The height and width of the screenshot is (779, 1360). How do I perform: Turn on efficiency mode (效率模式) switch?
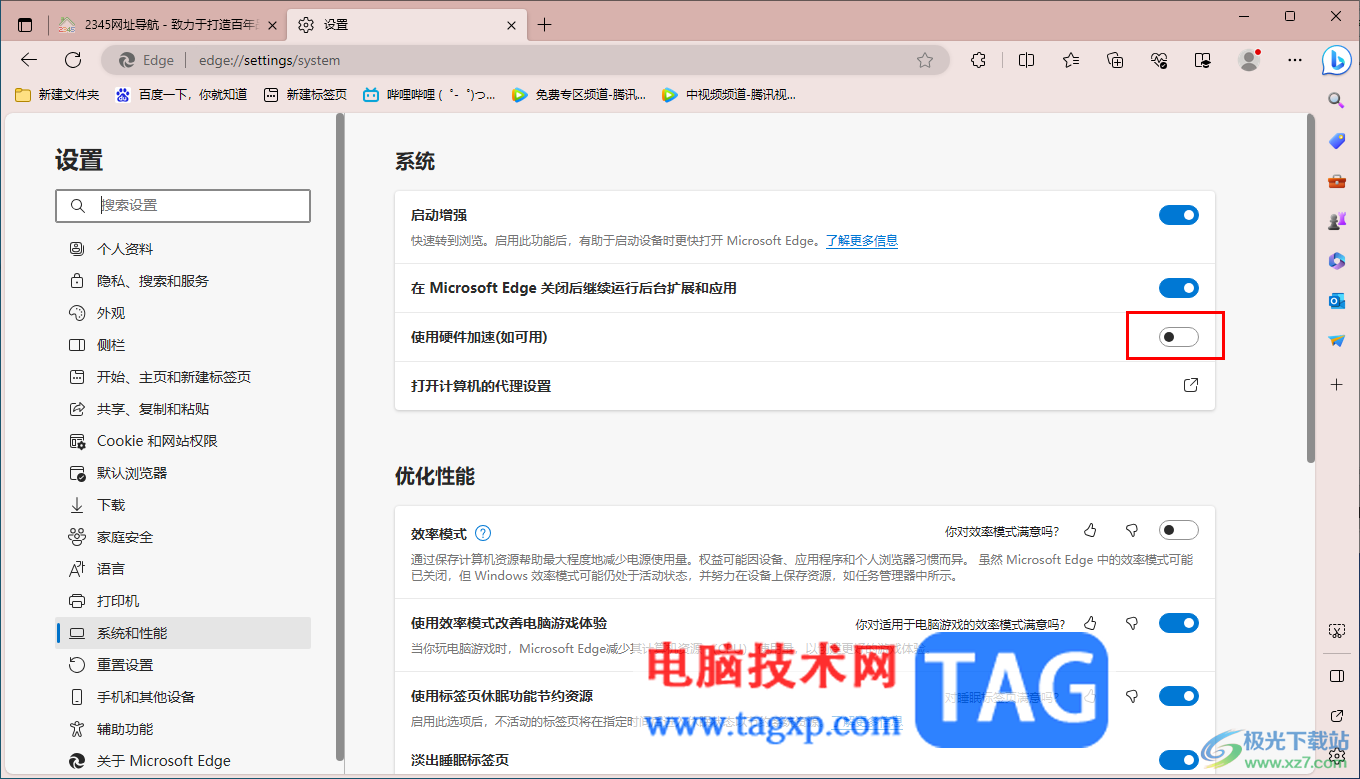point(1179,530)
